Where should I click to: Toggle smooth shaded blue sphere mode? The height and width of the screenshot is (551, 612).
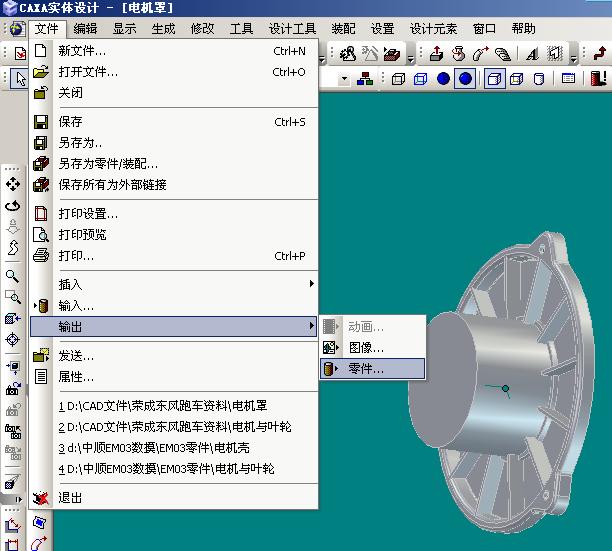443,79
